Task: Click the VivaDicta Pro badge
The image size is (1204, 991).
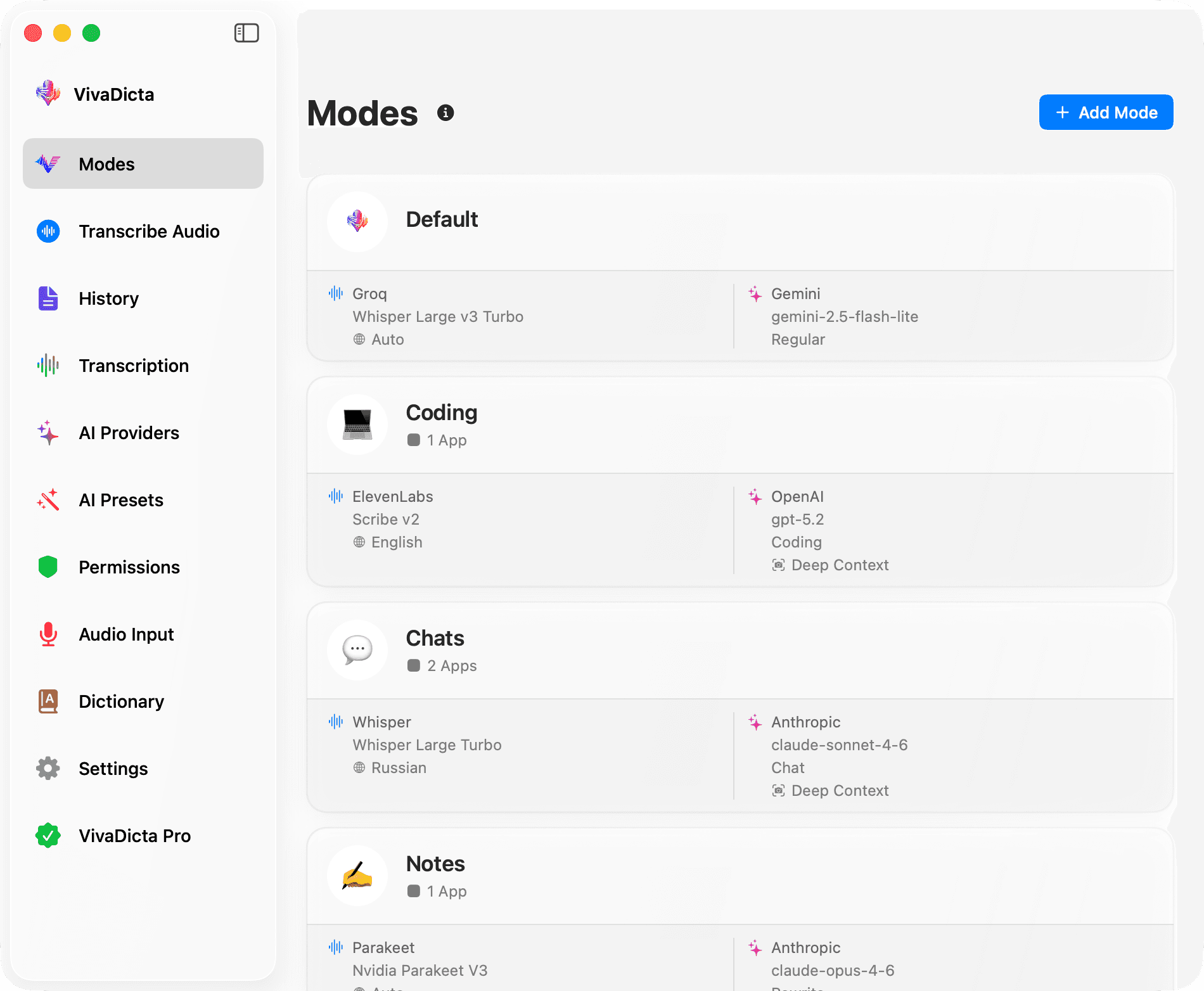Action: pos(134,835)
